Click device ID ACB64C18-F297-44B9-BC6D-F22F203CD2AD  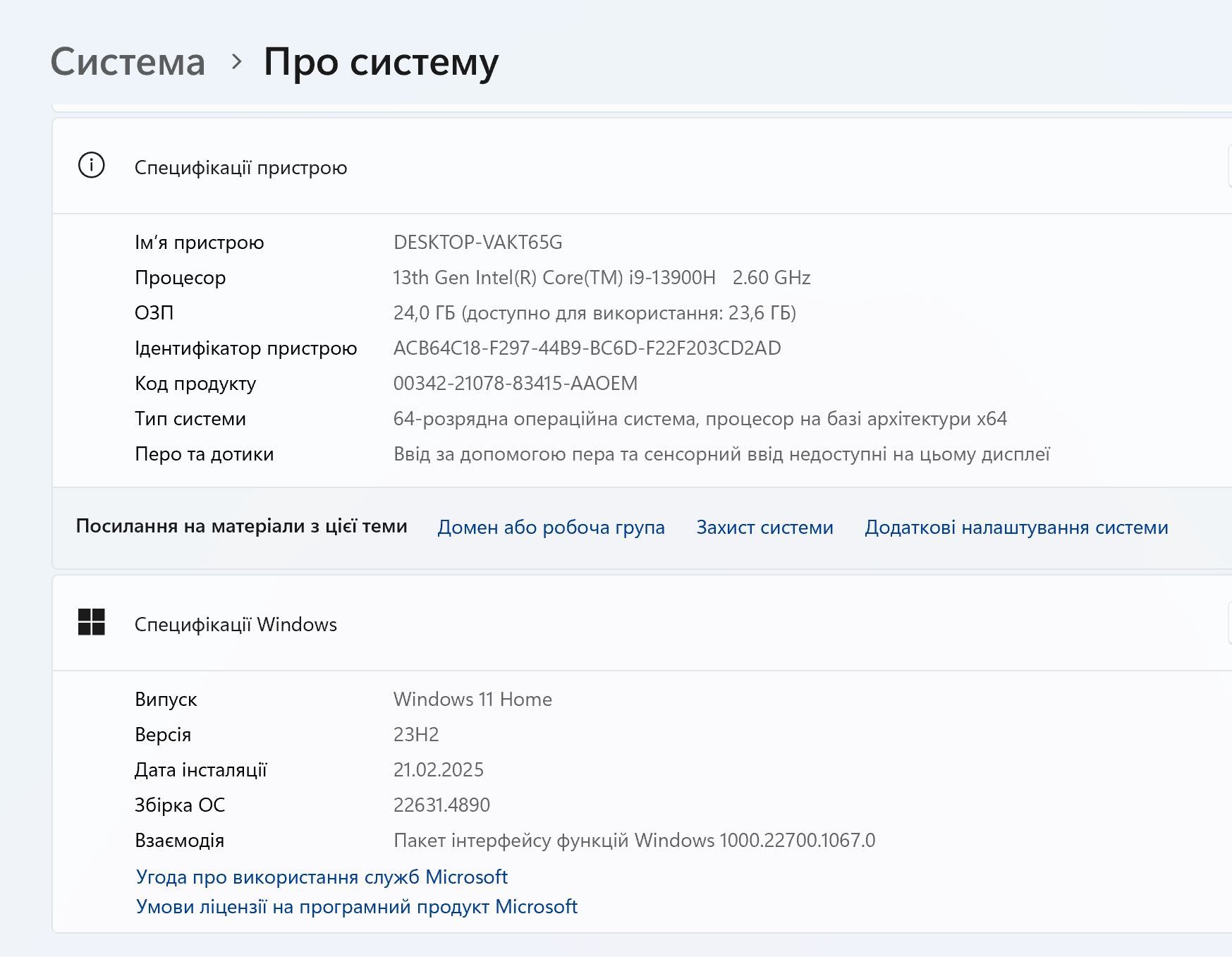(x=587, y=348)
